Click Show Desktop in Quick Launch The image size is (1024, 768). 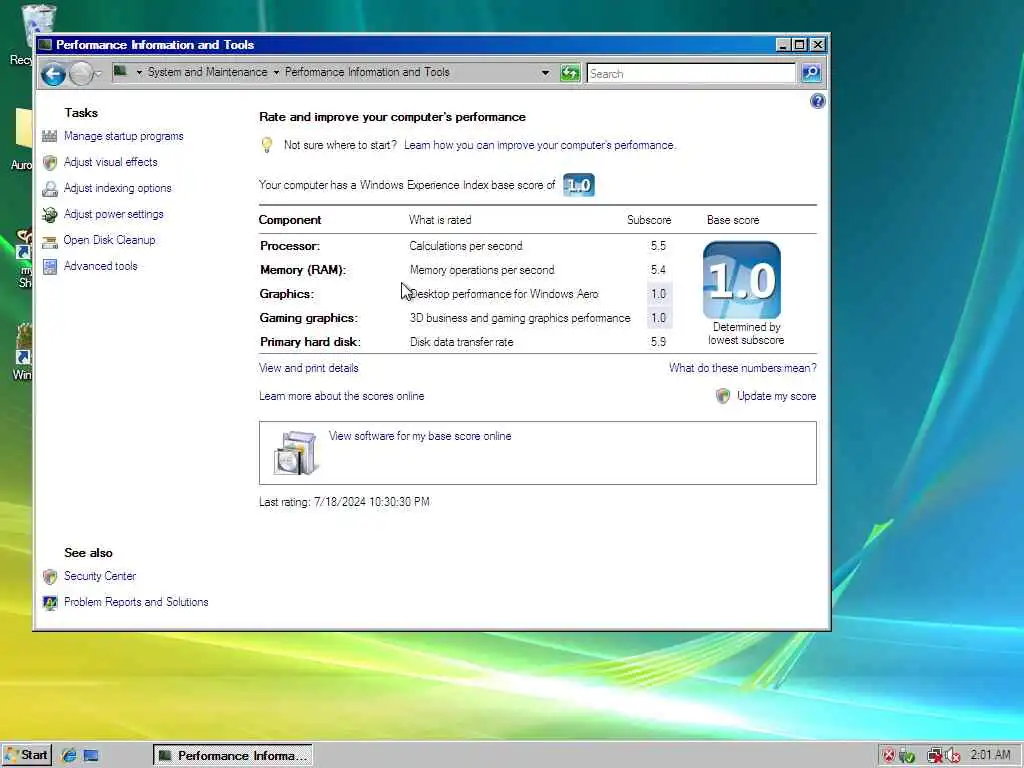(x=91, y=756)
